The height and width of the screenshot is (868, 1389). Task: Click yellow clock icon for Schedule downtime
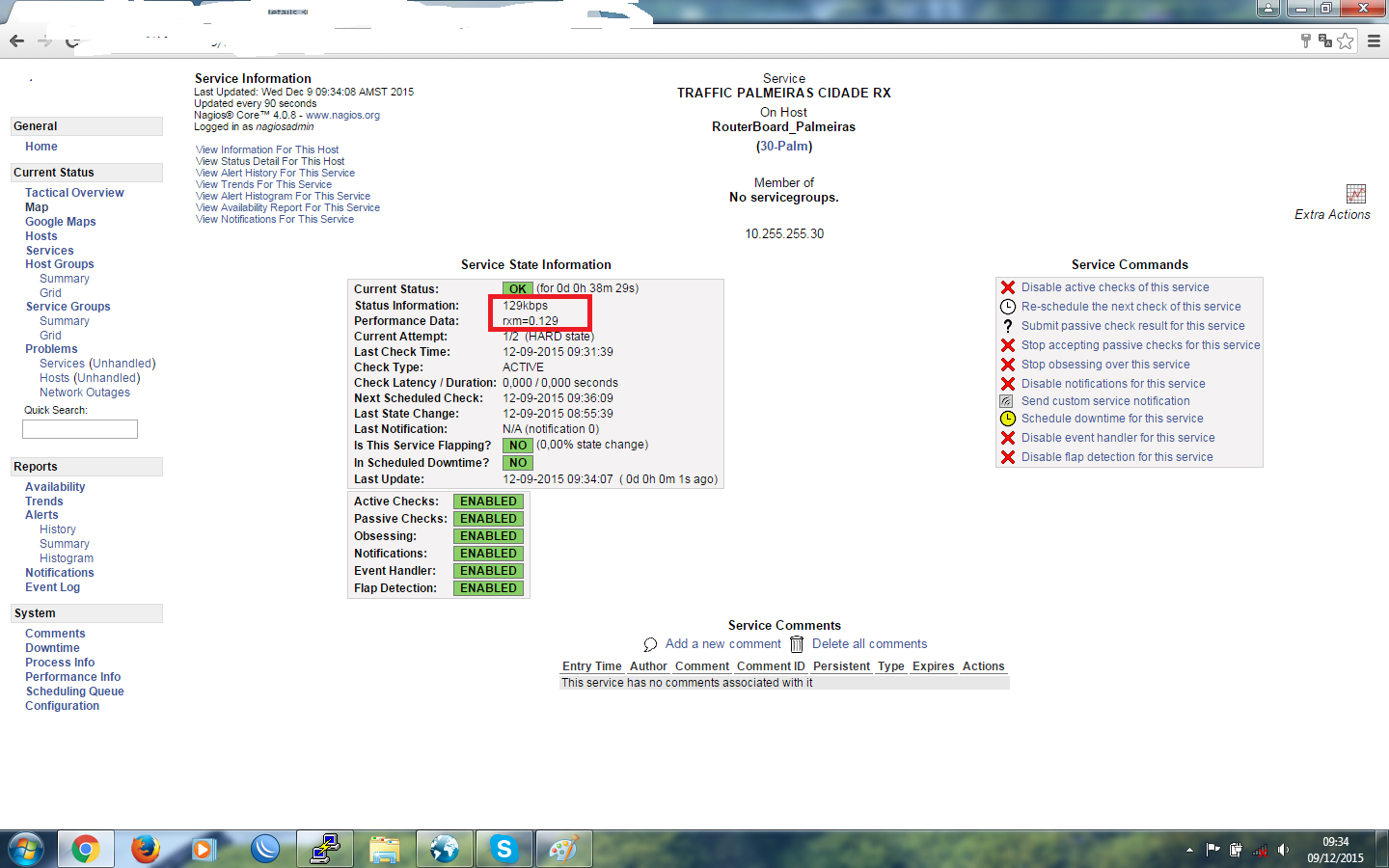1007,419
